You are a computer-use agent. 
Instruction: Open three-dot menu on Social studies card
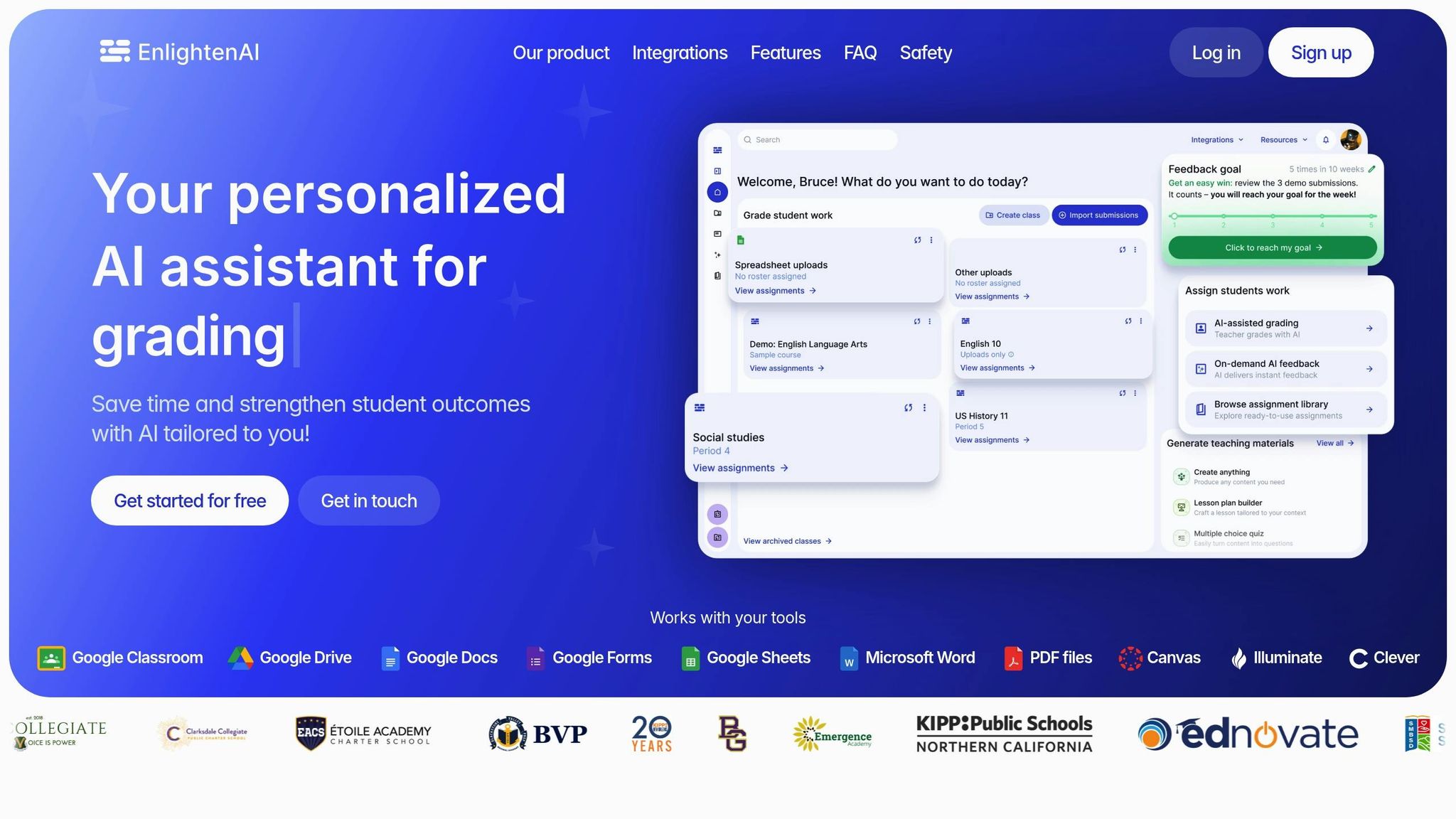924,407
